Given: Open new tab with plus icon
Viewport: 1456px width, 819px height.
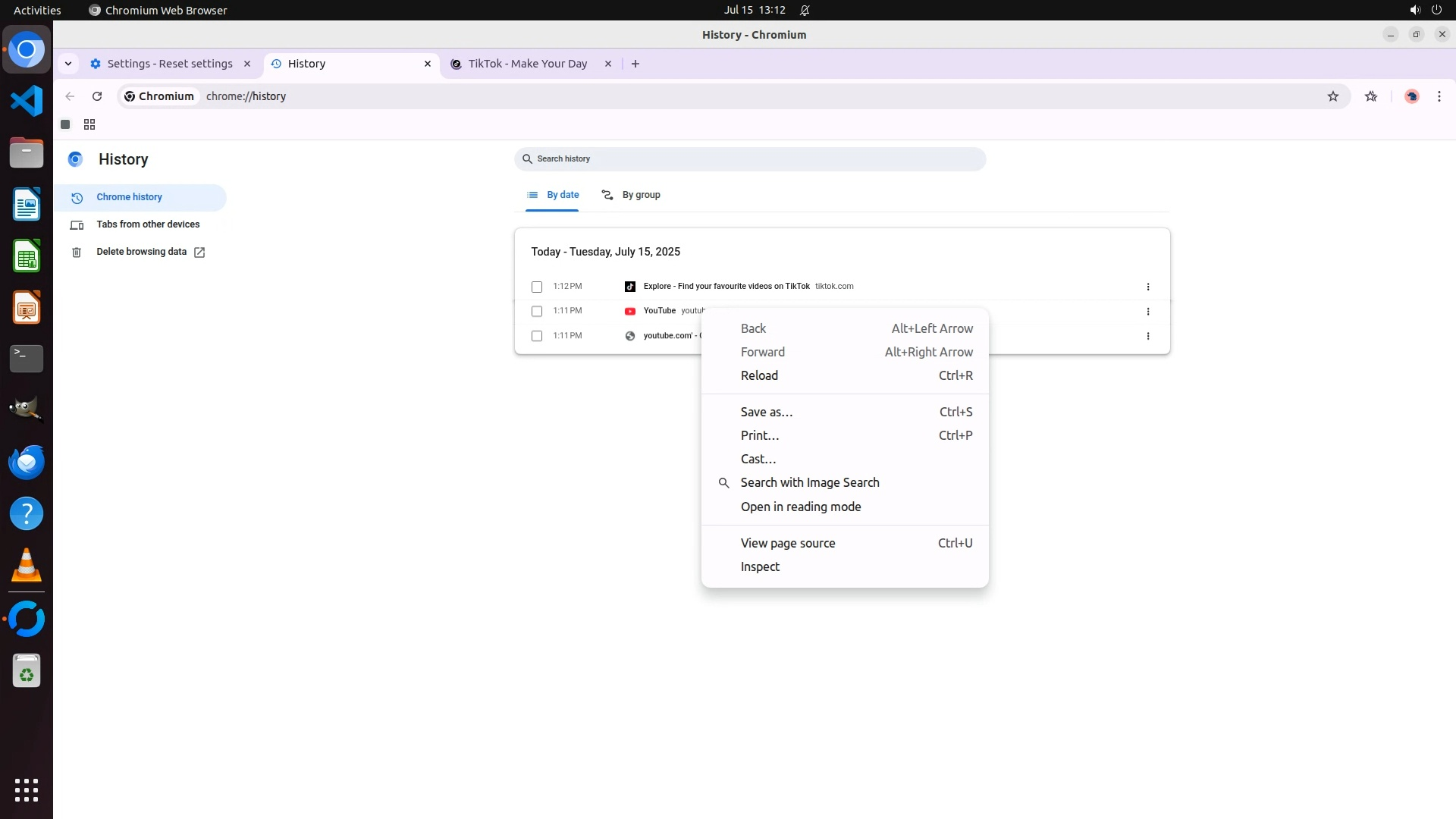Looking at the screenshot, I should tap(635, 64).
